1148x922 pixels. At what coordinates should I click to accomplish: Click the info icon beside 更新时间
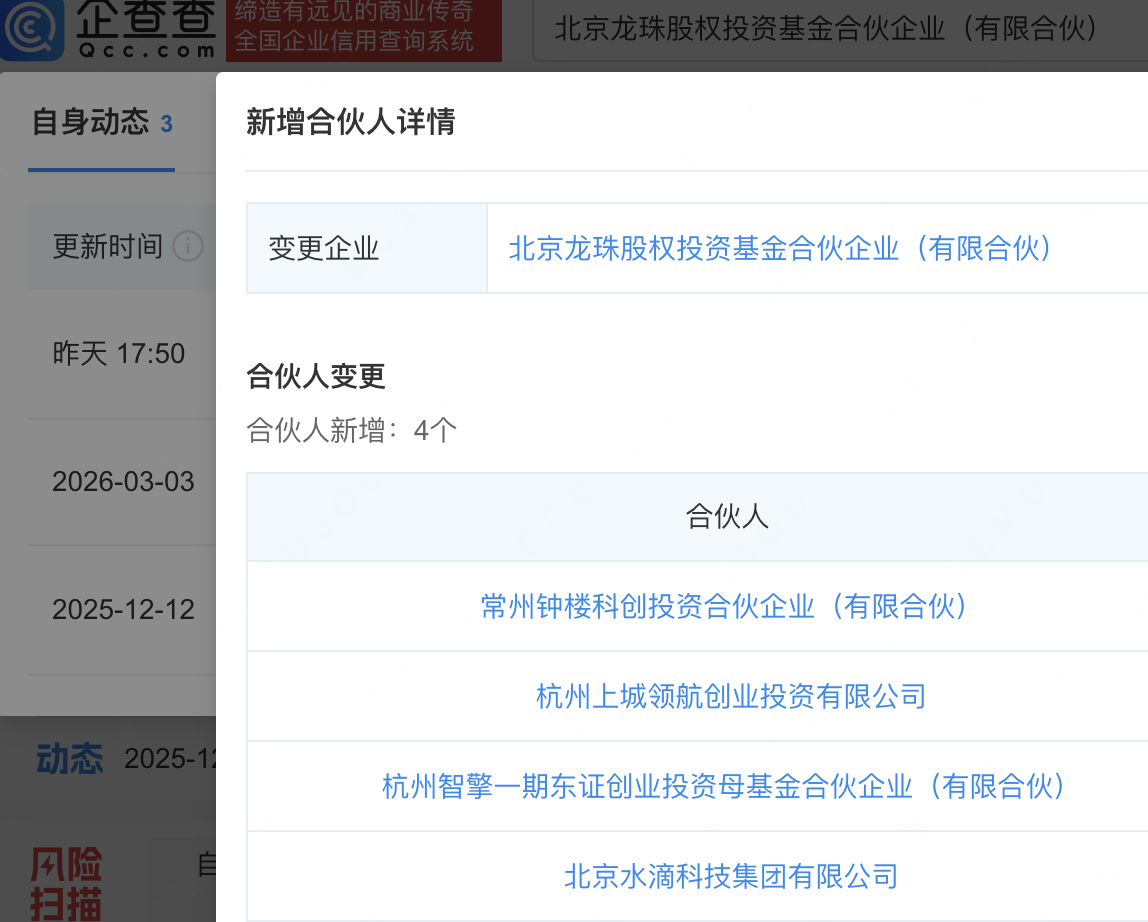pos(188,246)
